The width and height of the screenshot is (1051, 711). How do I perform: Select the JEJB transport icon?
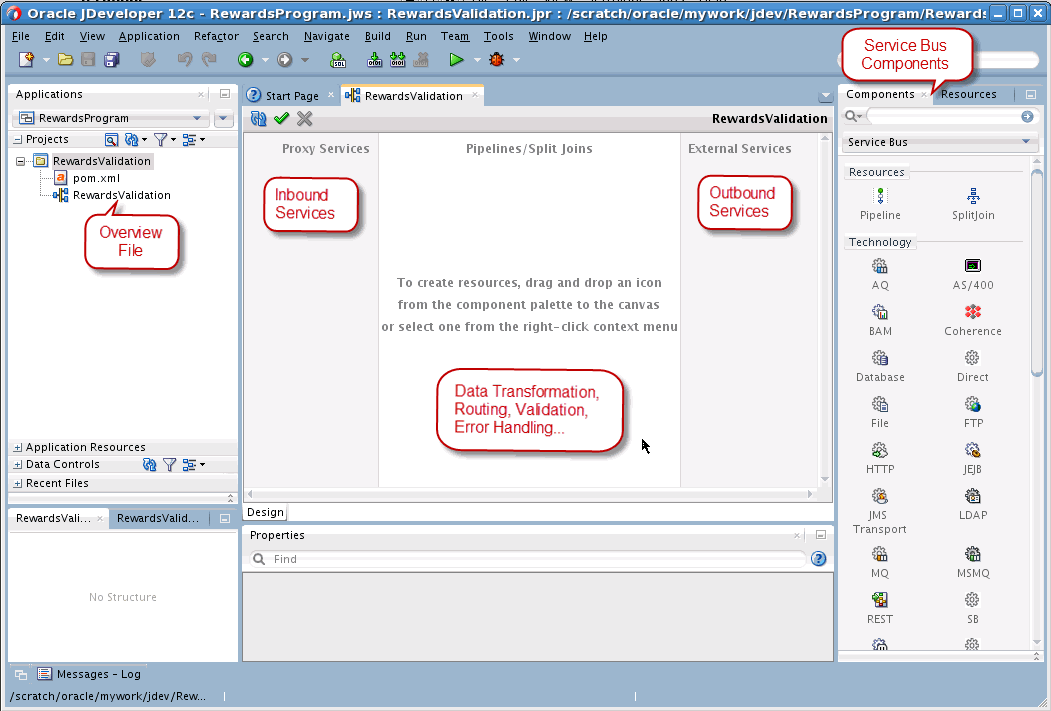click(x=973, y=450)
